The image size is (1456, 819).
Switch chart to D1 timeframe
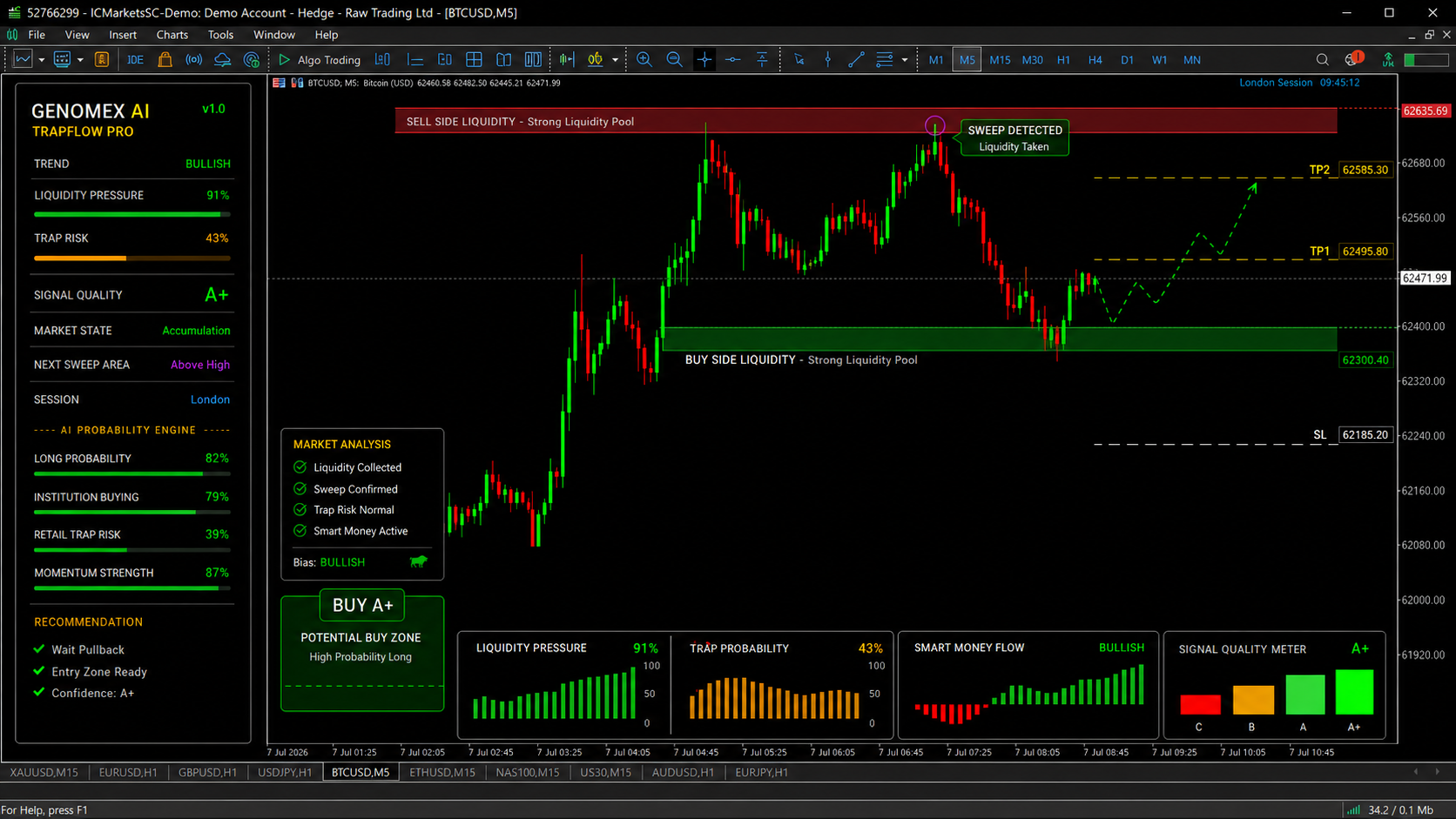click(x=1127, y=59)
